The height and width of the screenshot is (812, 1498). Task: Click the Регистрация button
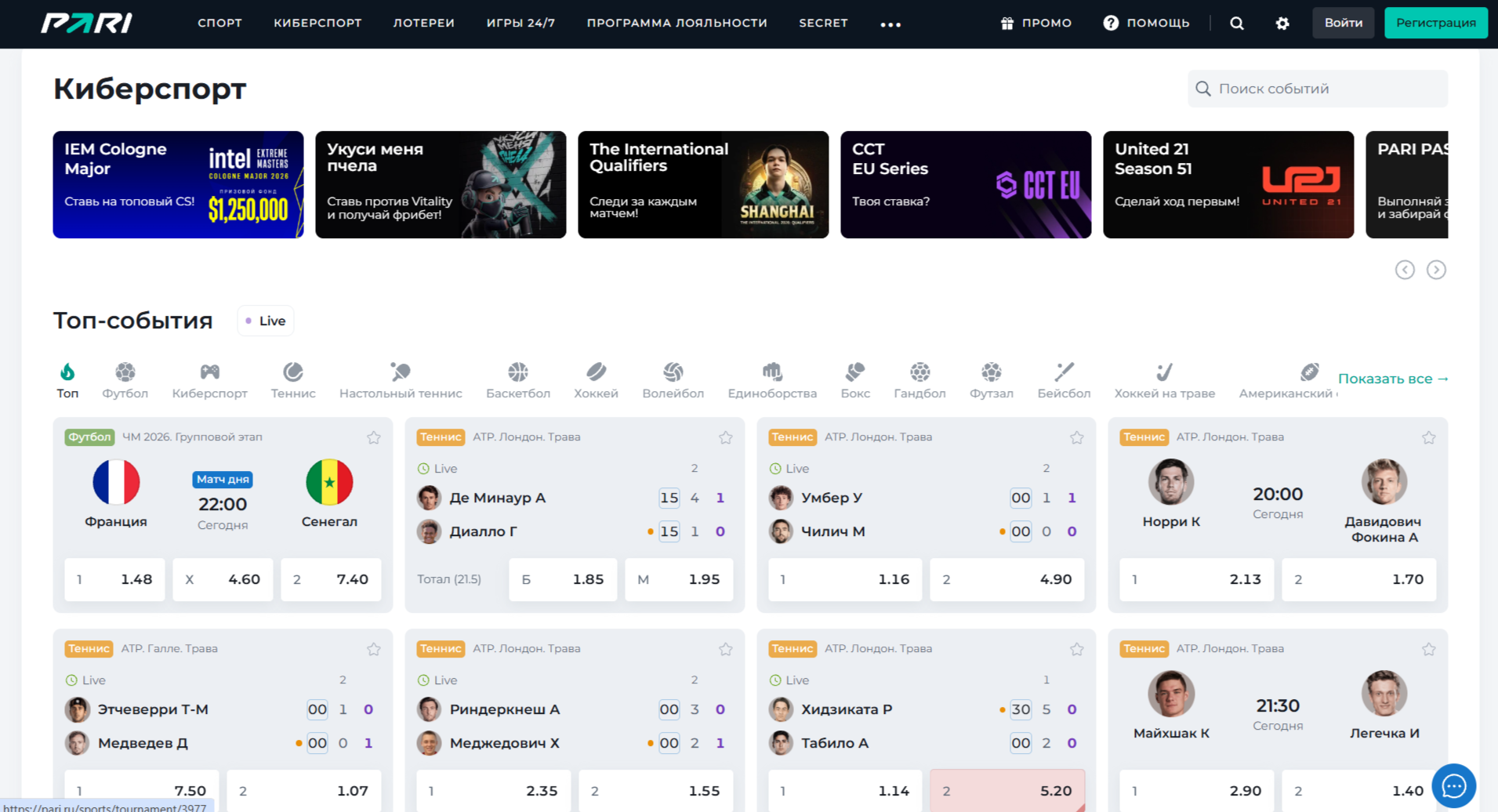(1436, 23)
